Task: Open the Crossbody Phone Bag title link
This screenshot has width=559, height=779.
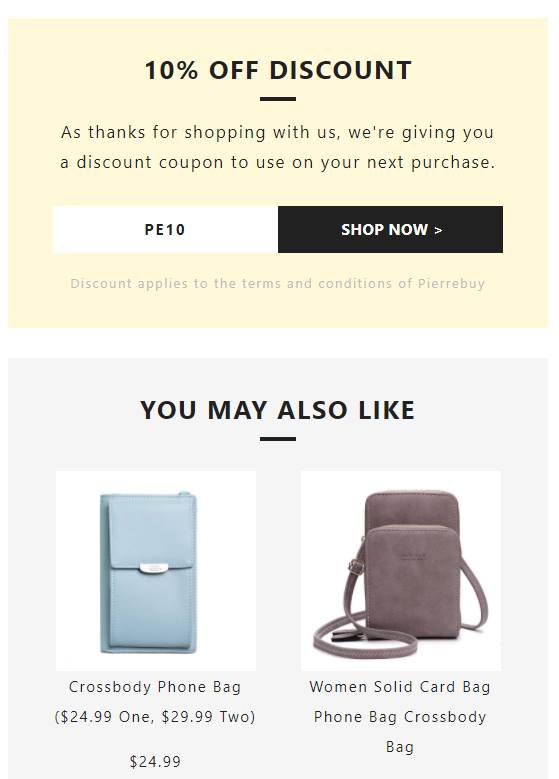Action: click(155, 701)
